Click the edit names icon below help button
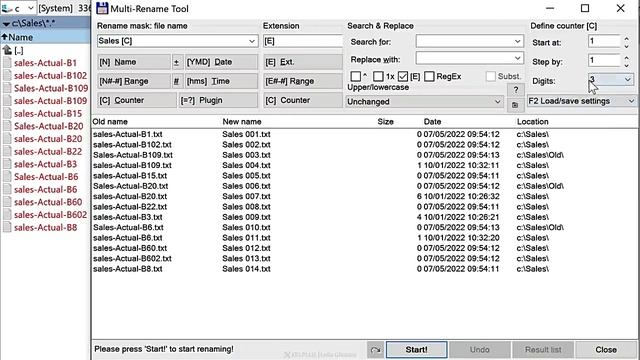 tap(515, 105)
